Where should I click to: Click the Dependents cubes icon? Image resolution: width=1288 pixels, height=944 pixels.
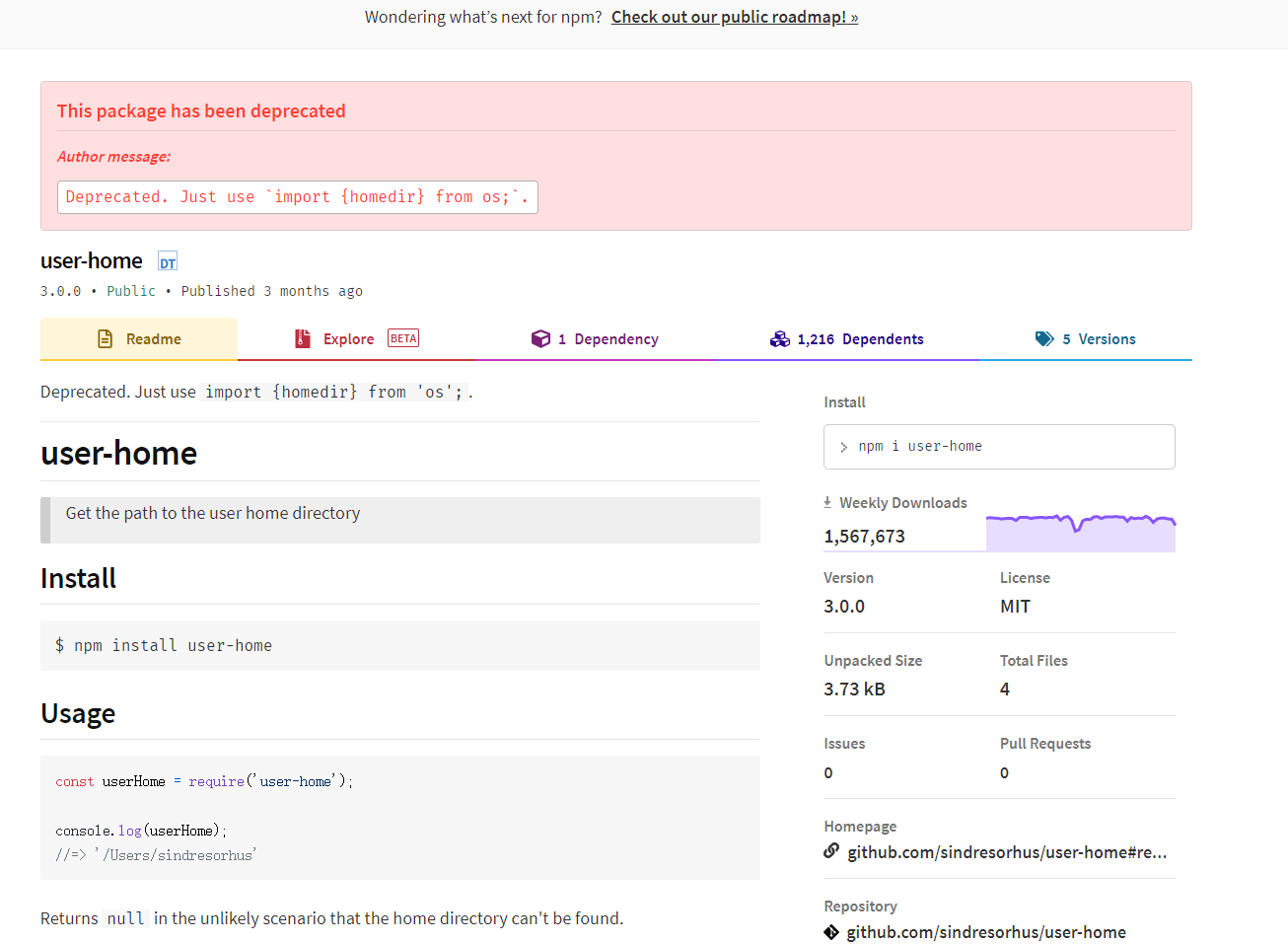[780, 339]
